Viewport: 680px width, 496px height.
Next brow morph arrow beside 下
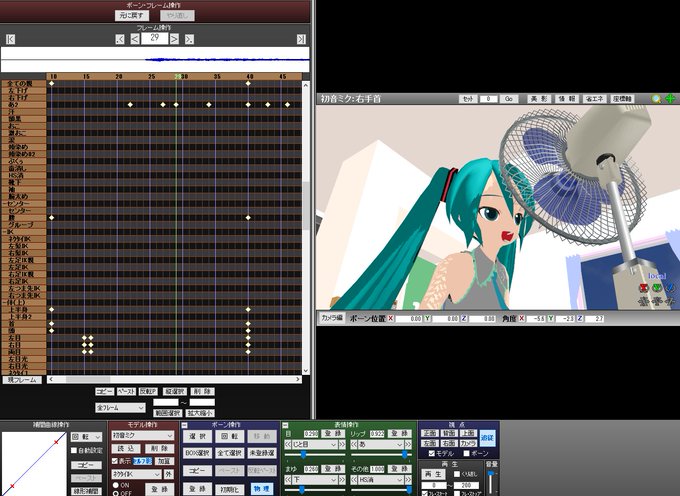click(x=342, y=480)
